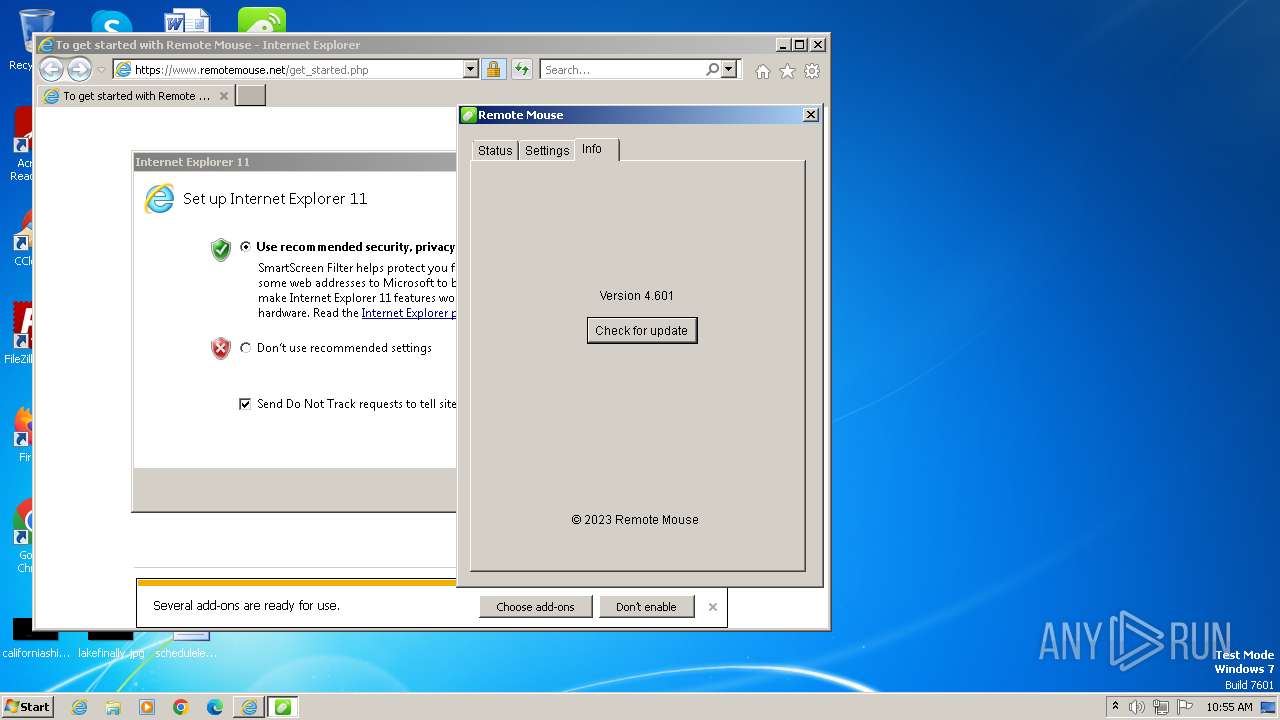This screenshot has height=720, width=1280.
Task: Open Windows Explorer folder on taskbar
Action: [113, 707]
